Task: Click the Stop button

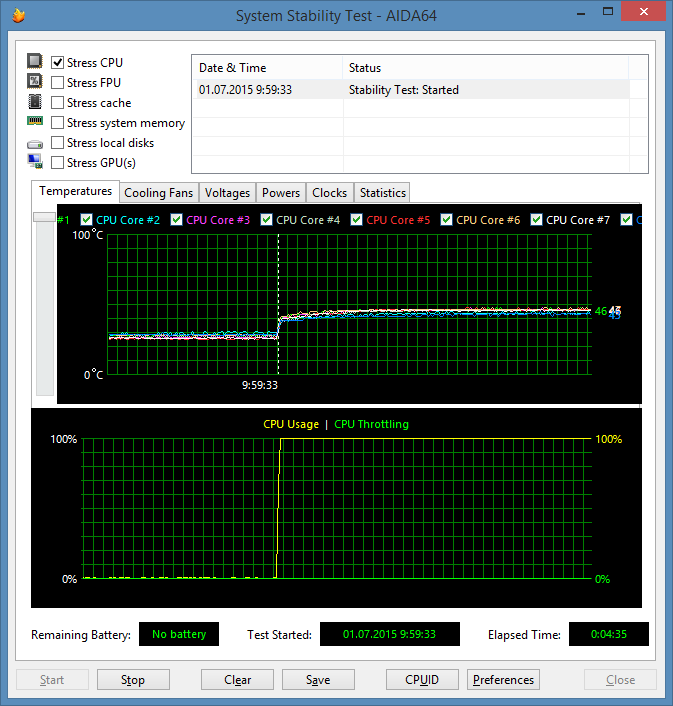Action: click(133, 679)
